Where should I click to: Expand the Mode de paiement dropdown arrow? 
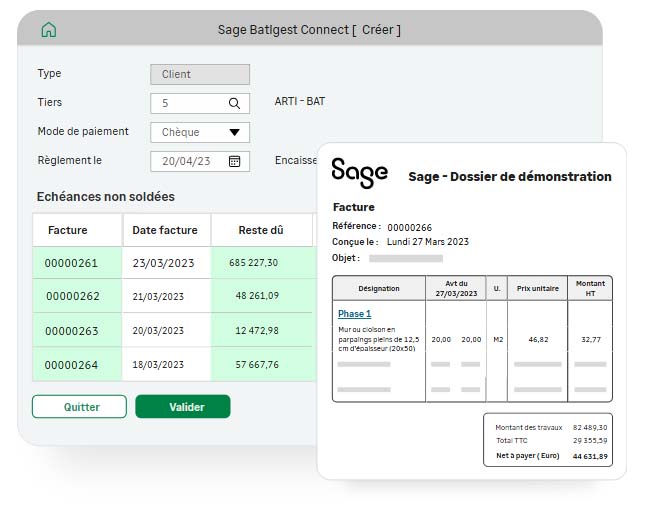(x=235, y=132)
